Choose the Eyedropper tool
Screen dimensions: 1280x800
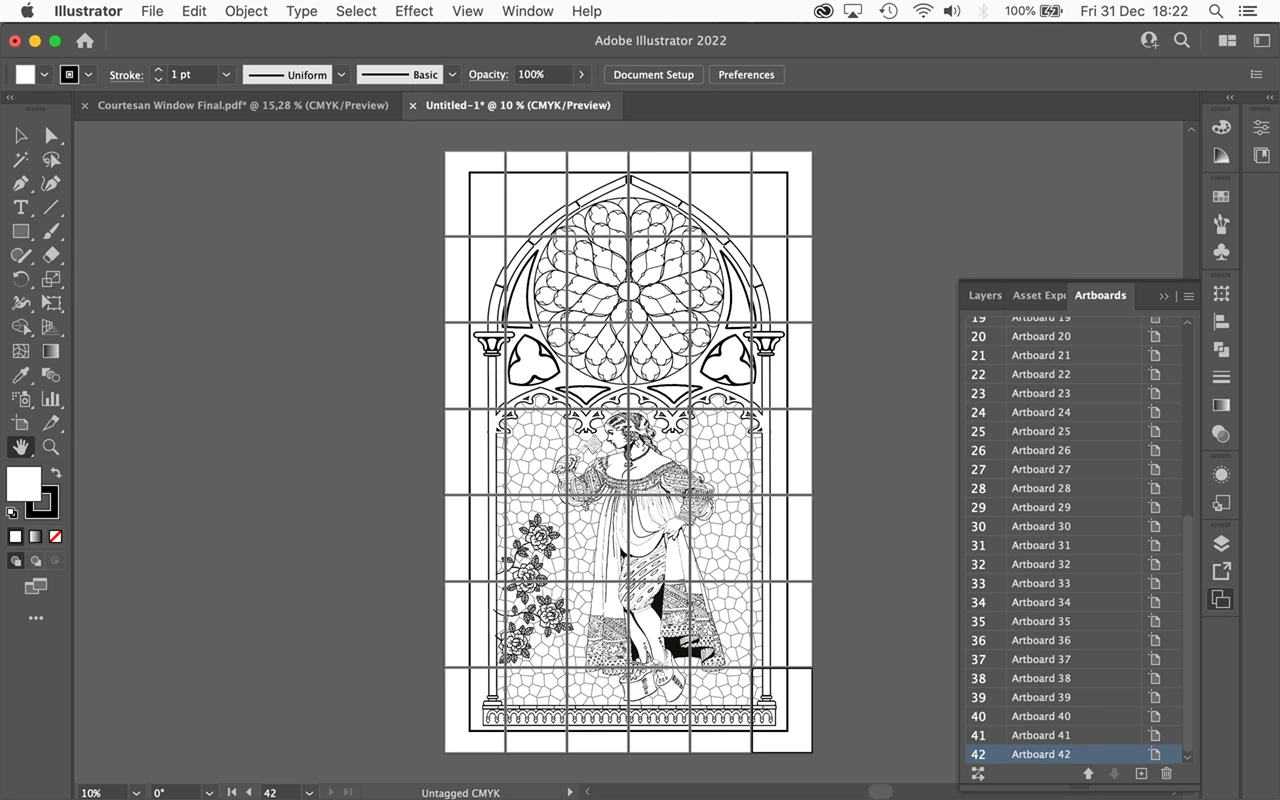(21, 376)
